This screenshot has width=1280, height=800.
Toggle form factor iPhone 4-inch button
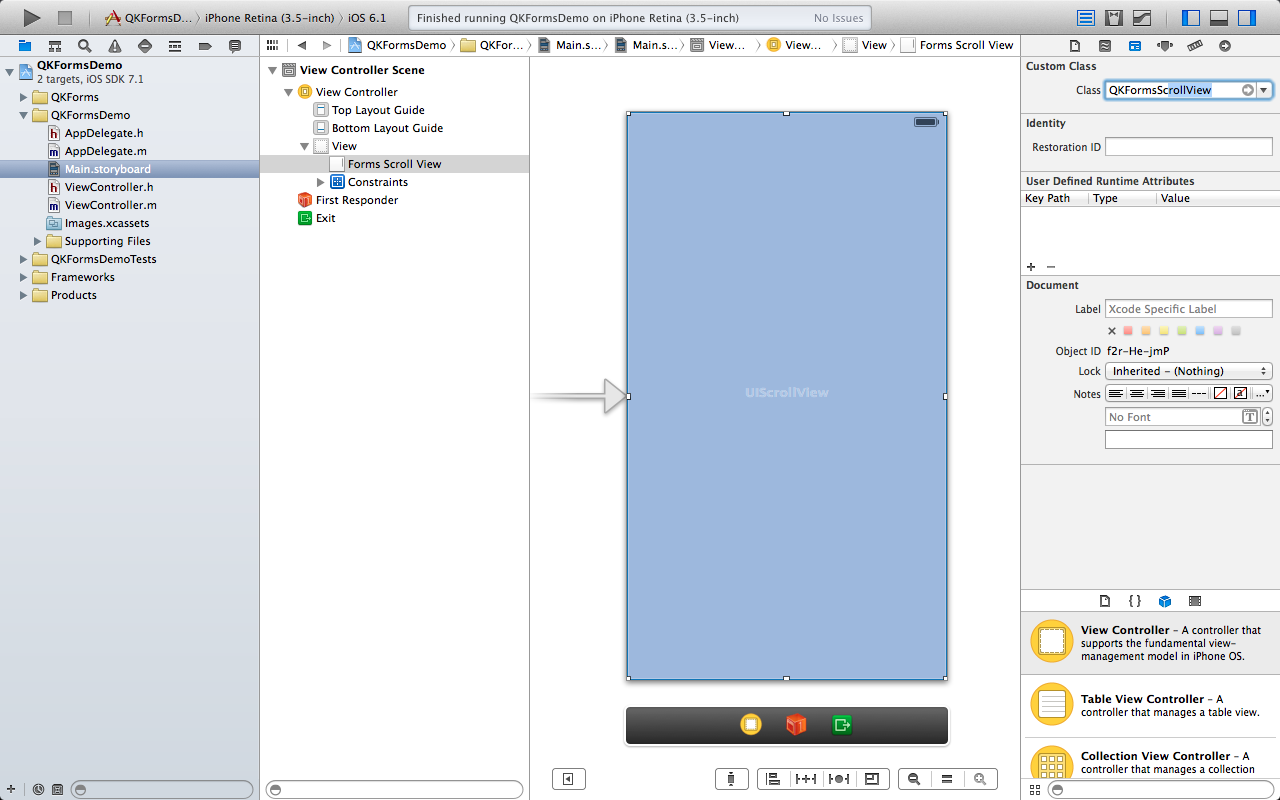pos(732,779)
